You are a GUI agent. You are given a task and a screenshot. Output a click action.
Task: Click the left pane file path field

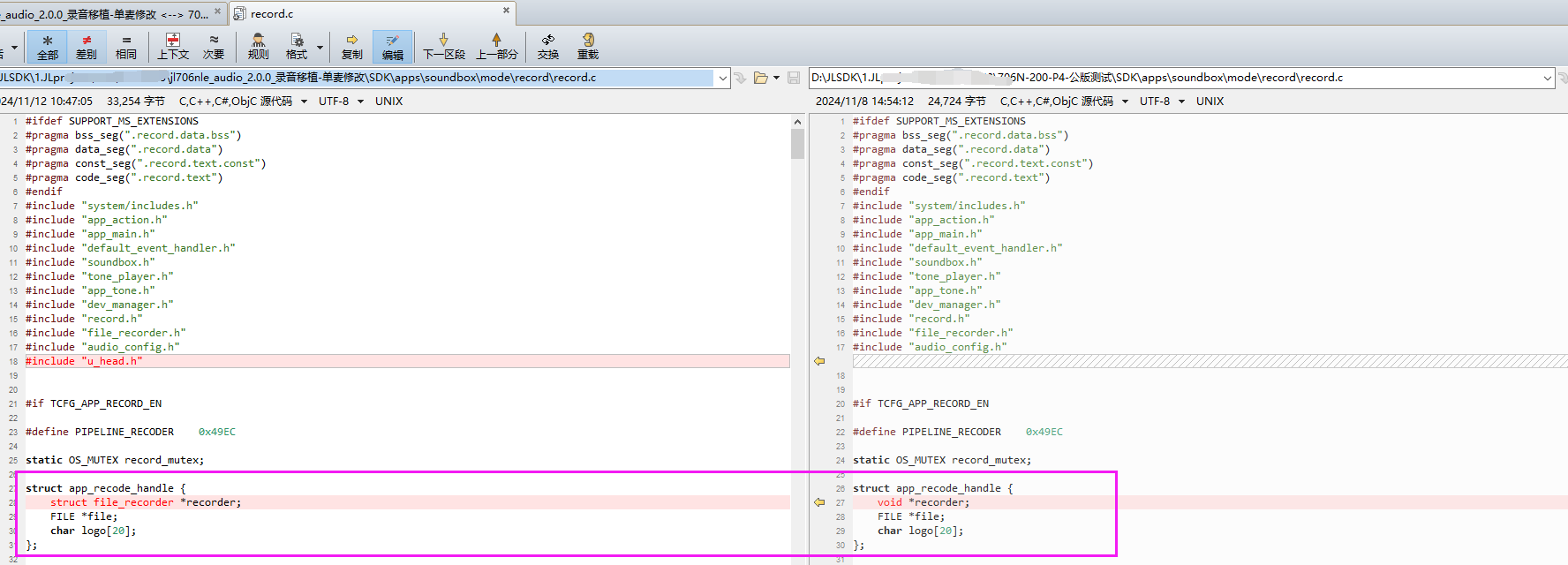click(357, 78)
